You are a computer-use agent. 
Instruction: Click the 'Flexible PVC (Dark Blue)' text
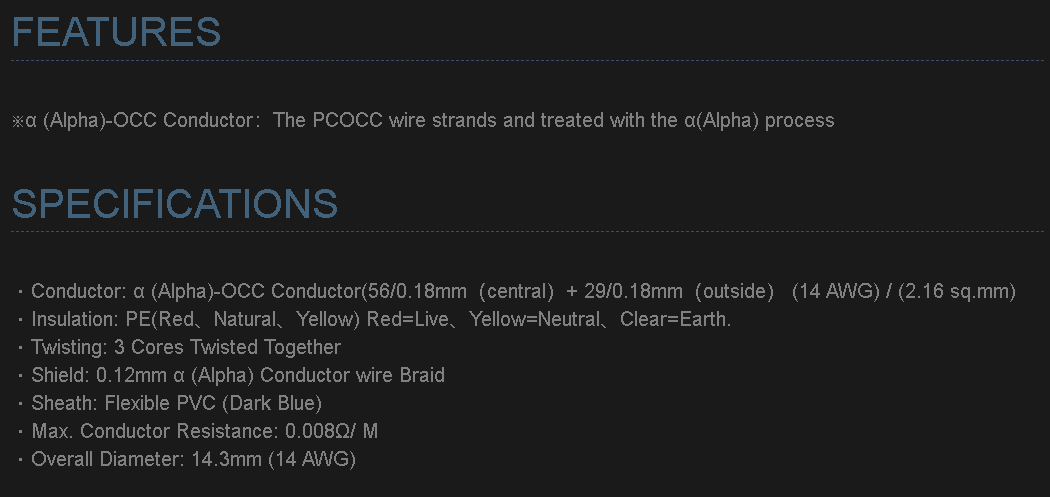[210, 404]
